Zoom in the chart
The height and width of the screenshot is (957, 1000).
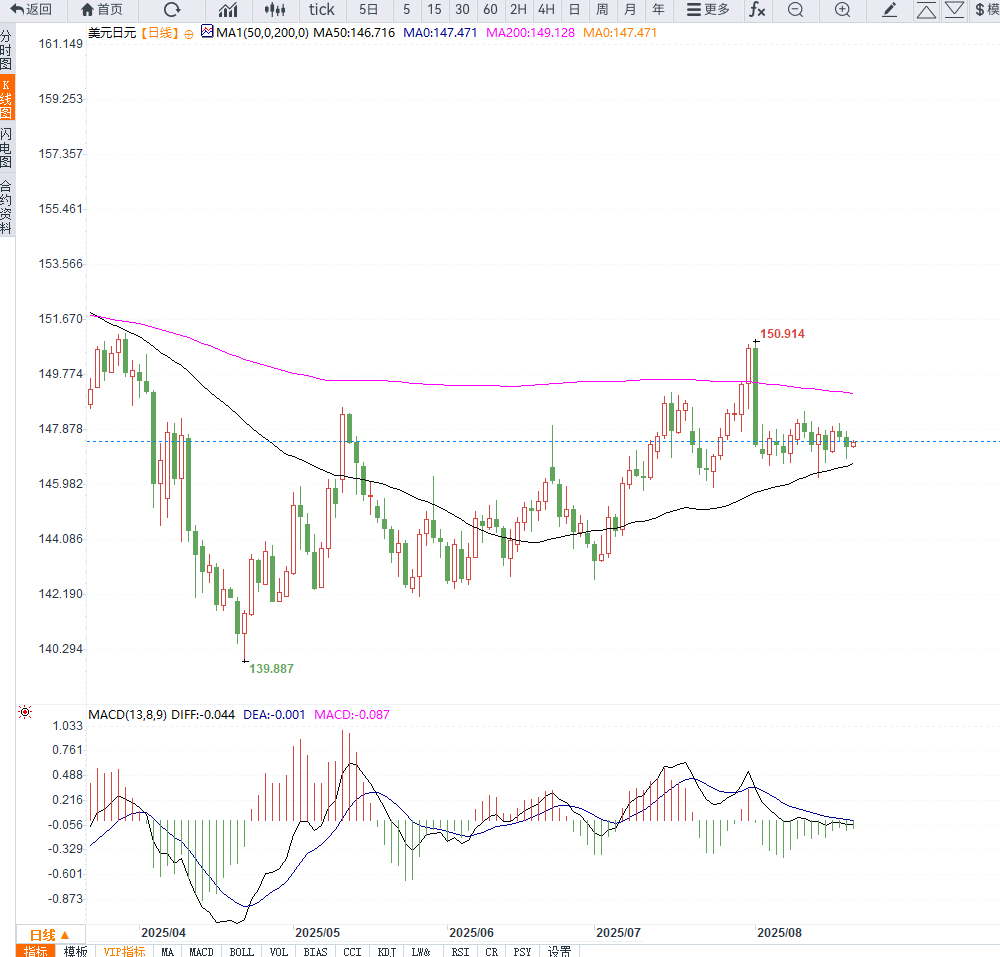tap(842, 10)
